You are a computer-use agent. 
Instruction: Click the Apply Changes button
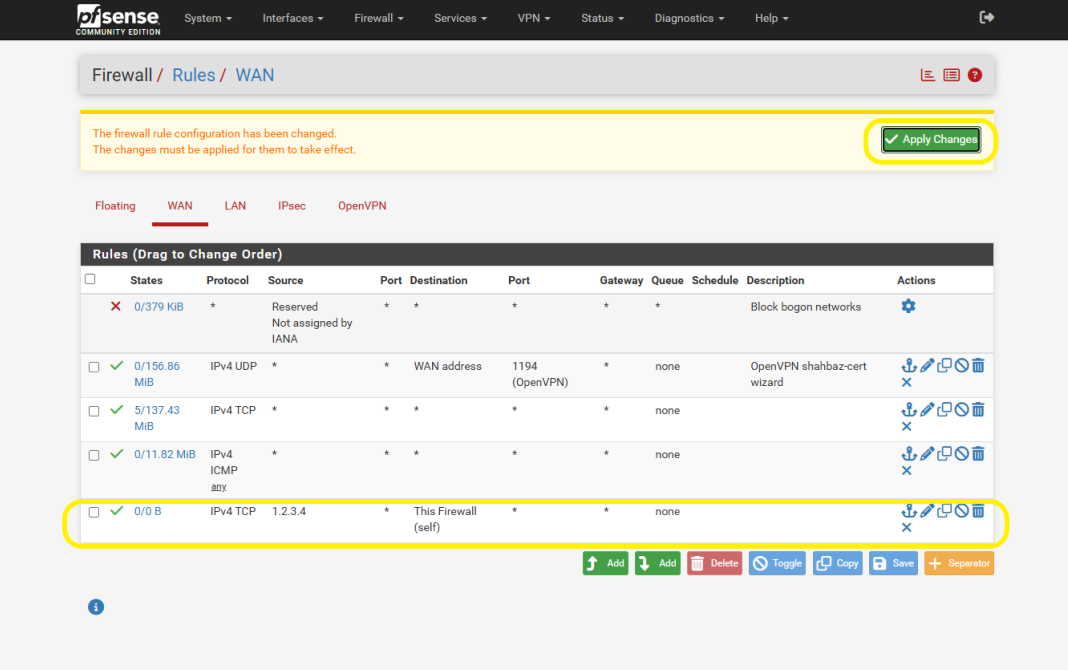(x=931, y=140)
